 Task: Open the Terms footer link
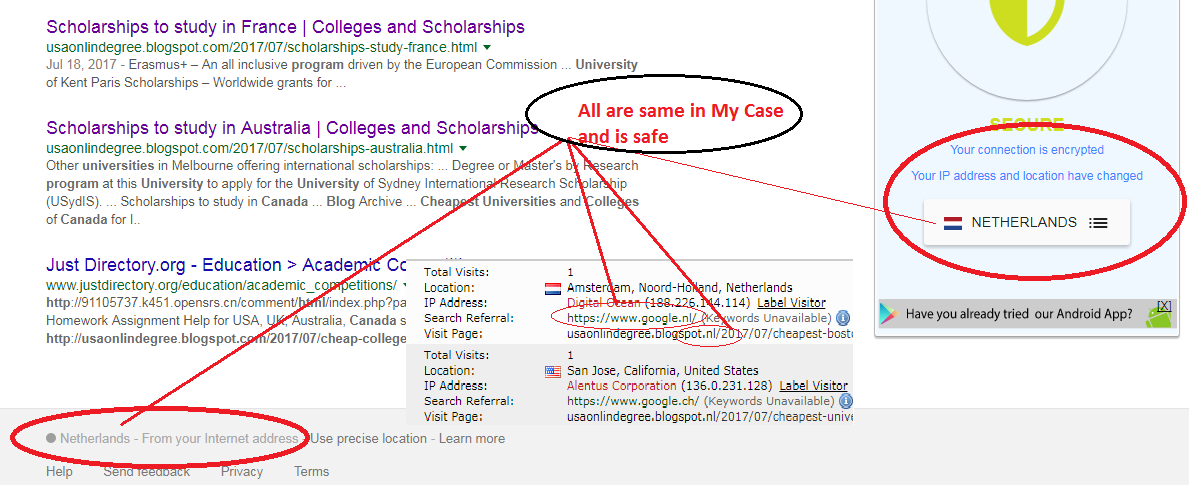click(311, 472)
